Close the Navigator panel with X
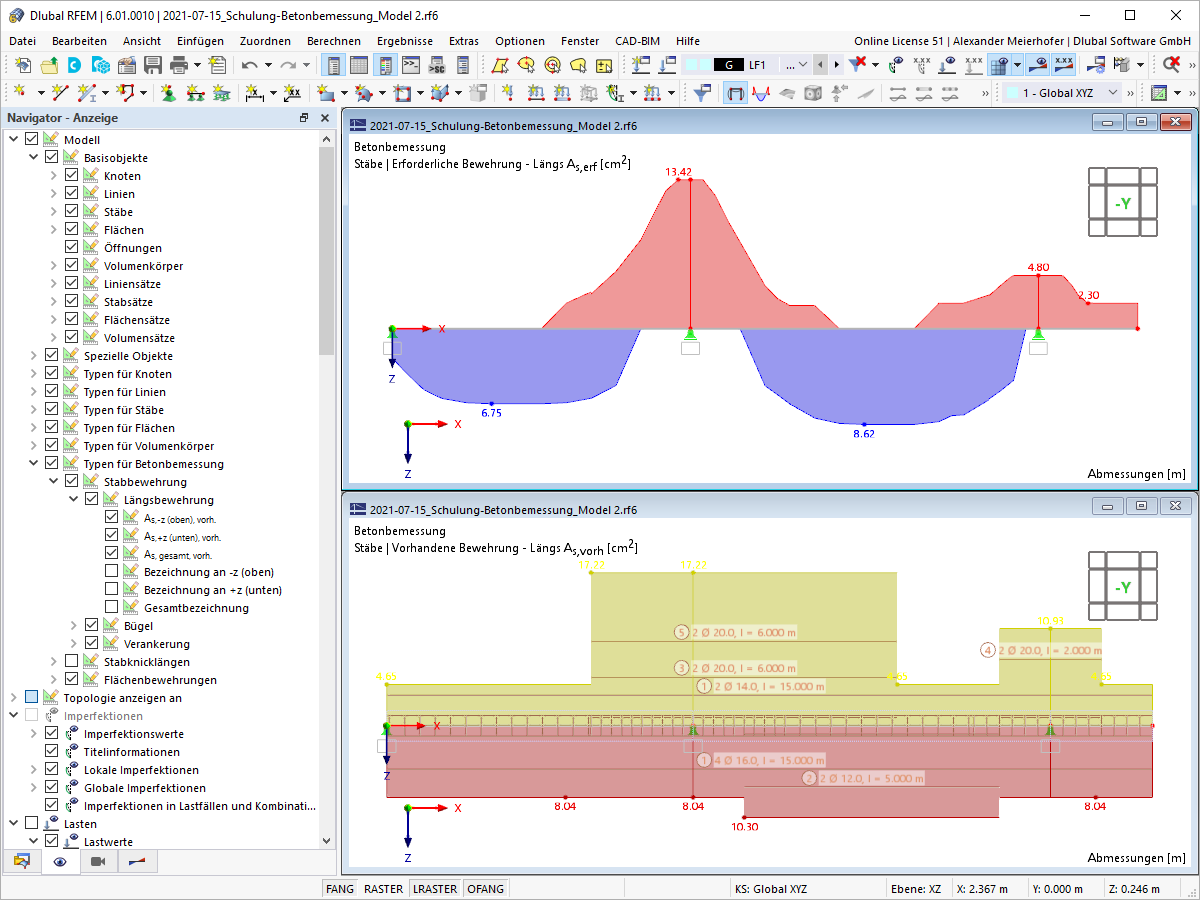 324,118
